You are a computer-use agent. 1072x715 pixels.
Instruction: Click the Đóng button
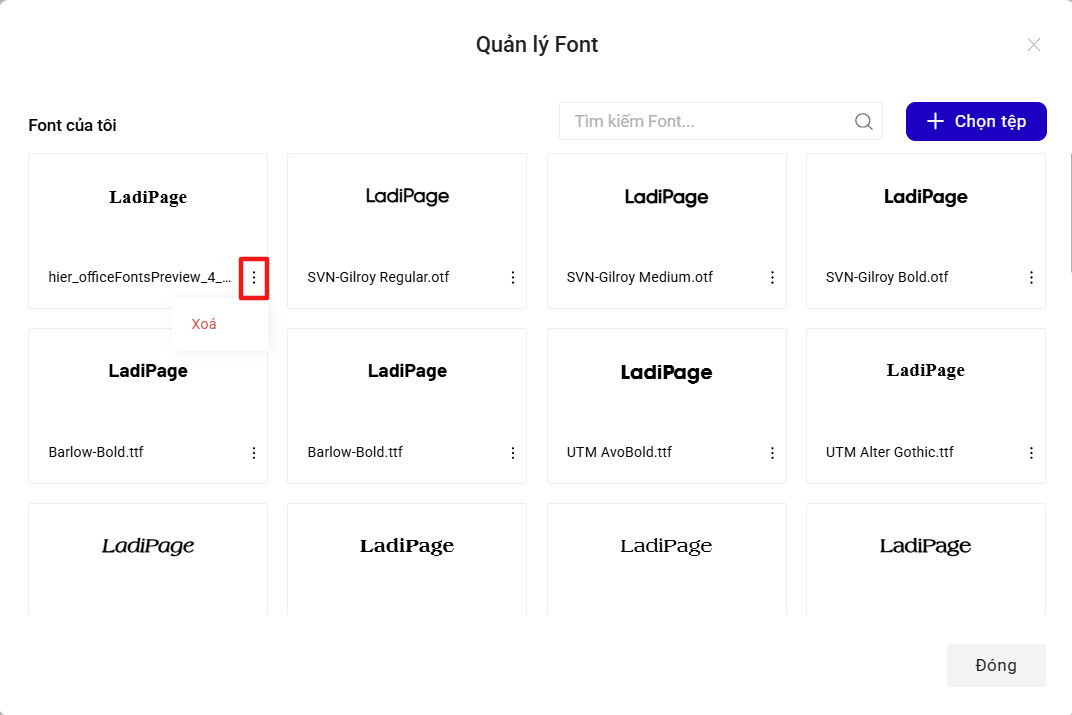(x=996, y=665)
